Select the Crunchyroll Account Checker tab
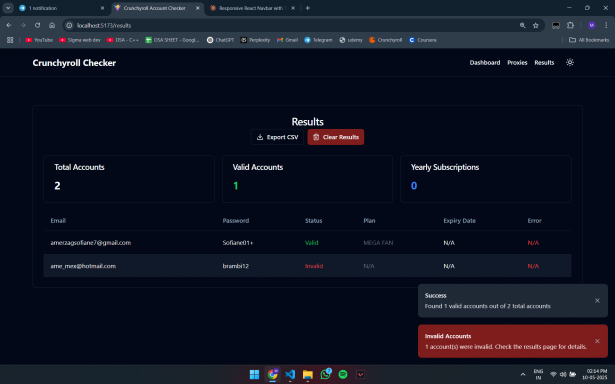Image resolution: width=615 pixels, height=384 pixels. pyautogui.click(x=157, y=8)
